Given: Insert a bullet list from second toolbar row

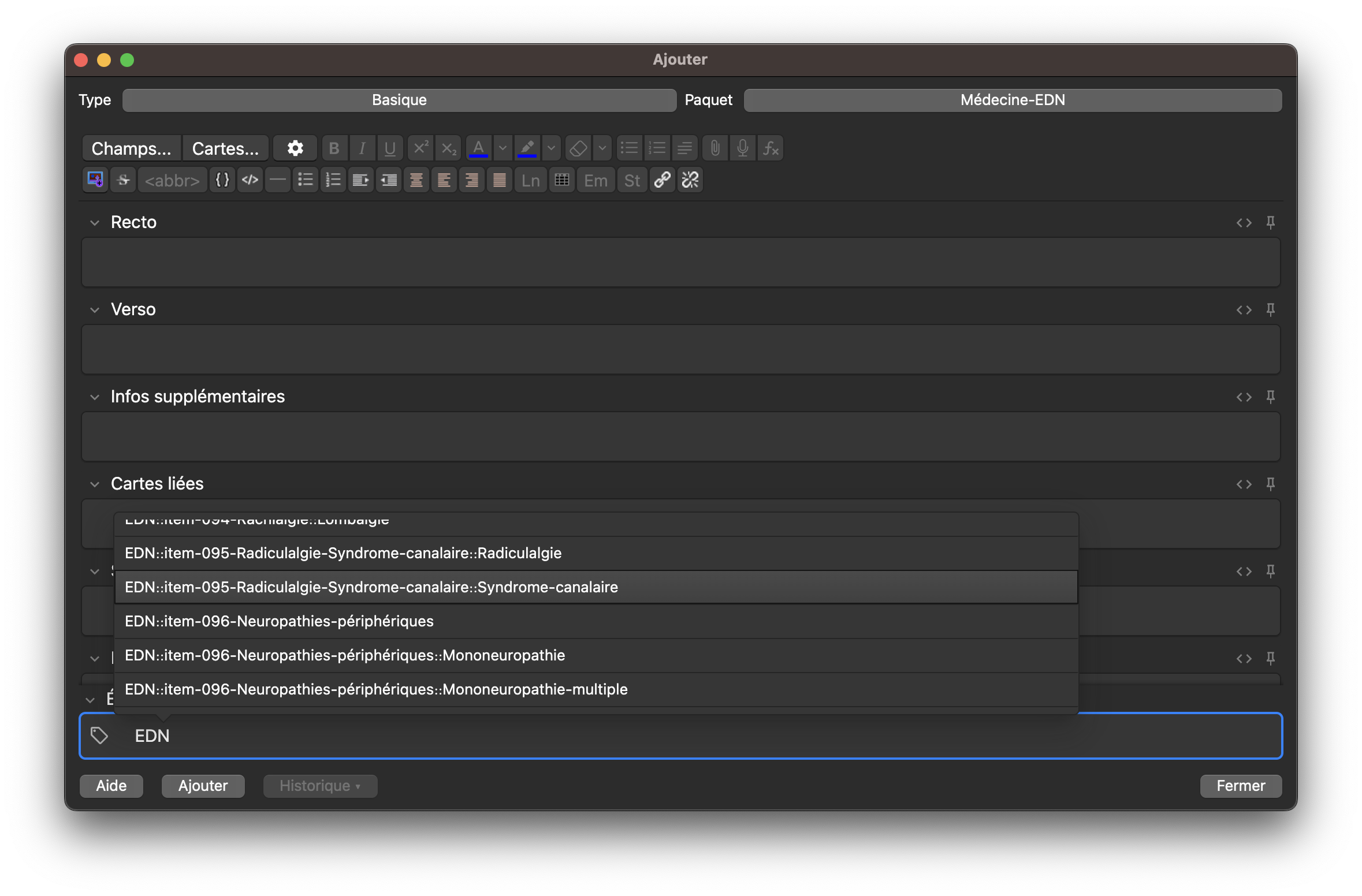Looking at the screenshot, I should 306,180.
